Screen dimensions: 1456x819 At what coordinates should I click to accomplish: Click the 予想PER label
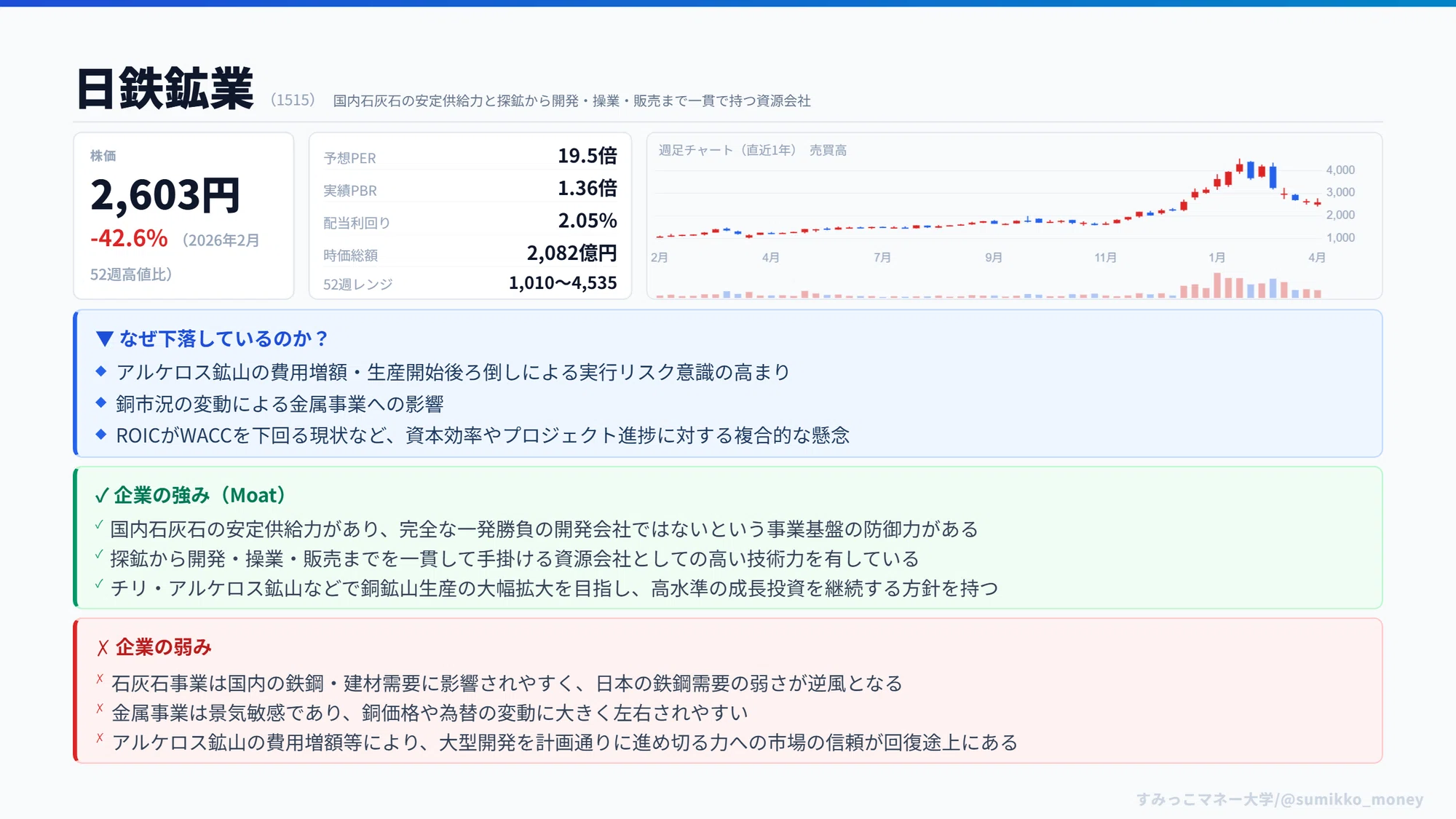click(x=349, y=158)
